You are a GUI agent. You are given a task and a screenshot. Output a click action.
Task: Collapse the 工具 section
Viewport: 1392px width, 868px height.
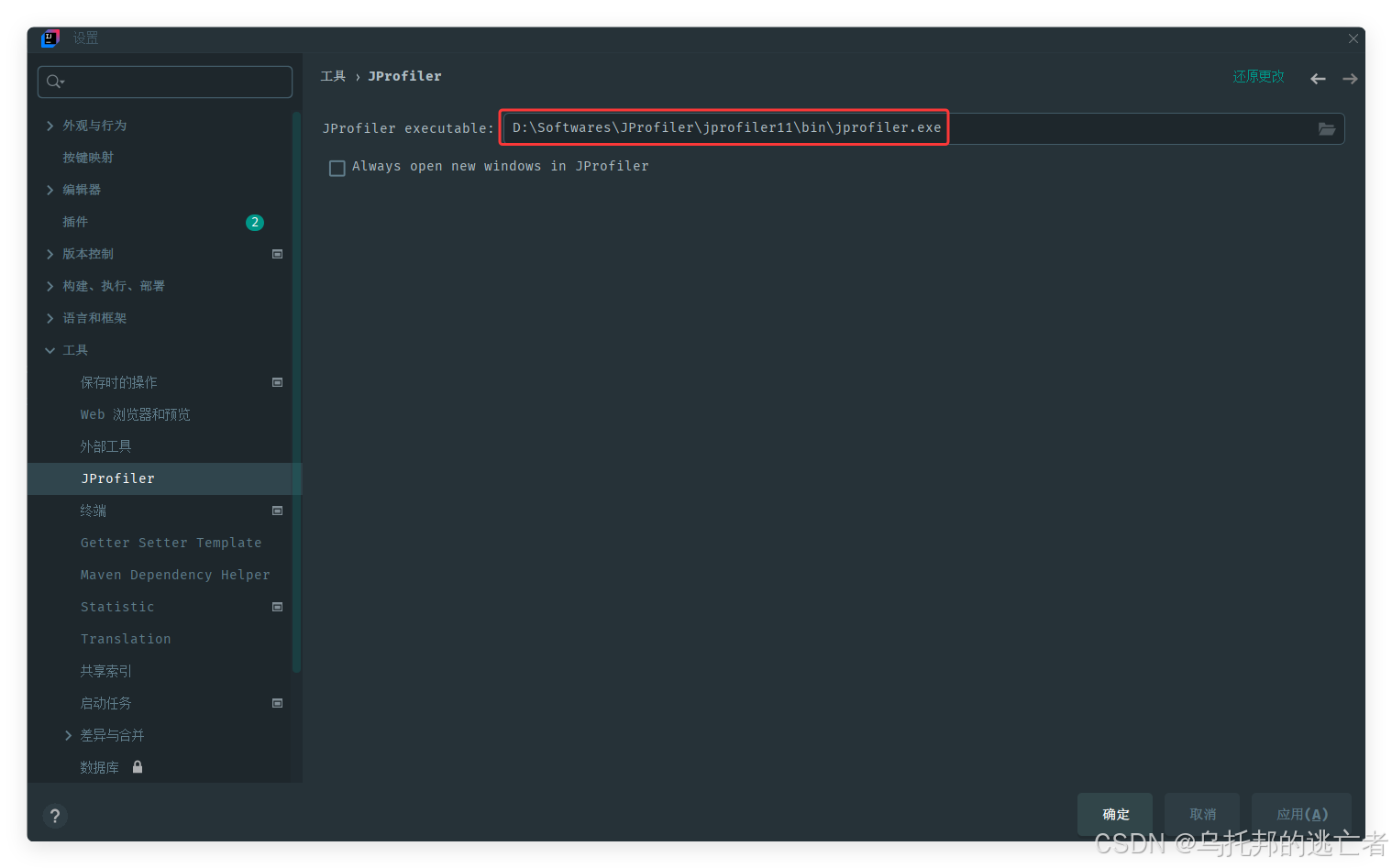(x=50, y=350)
